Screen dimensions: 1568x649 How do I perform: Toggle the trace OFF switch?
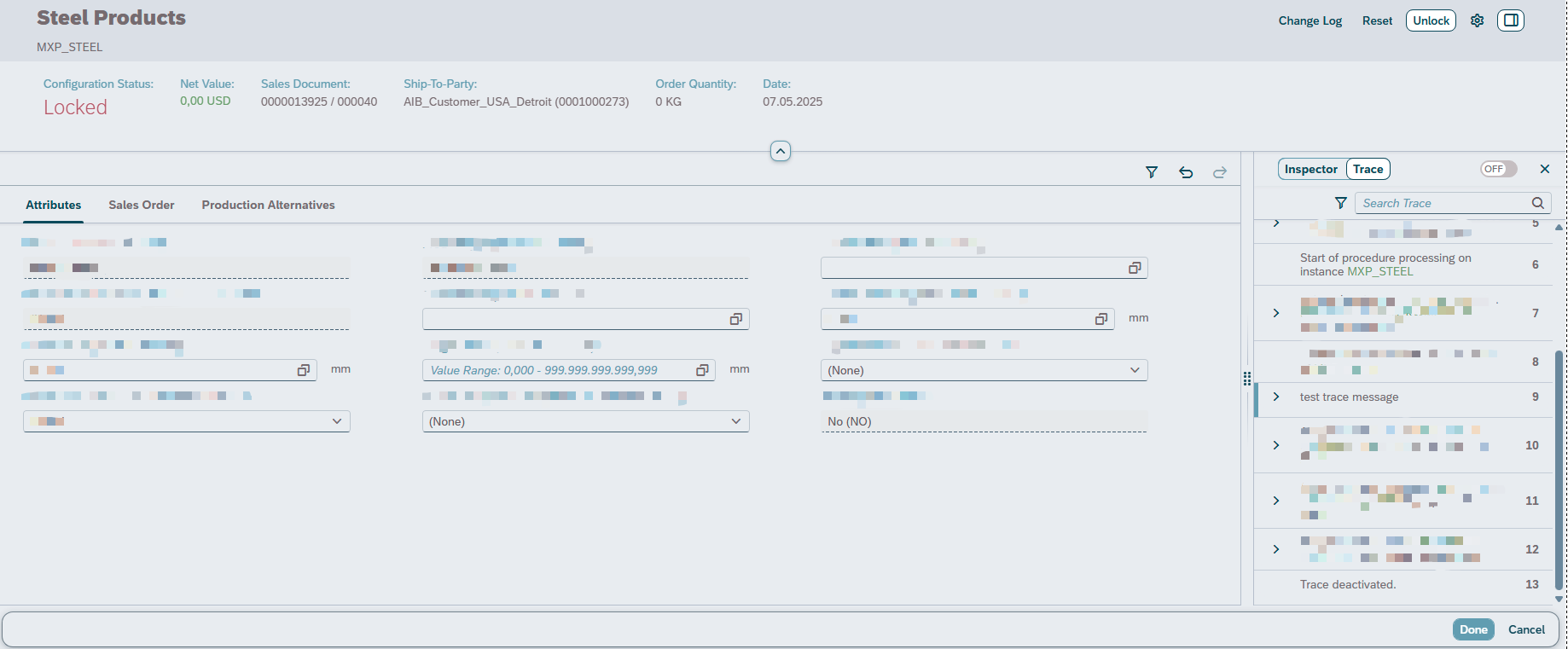pos(1499,169)
